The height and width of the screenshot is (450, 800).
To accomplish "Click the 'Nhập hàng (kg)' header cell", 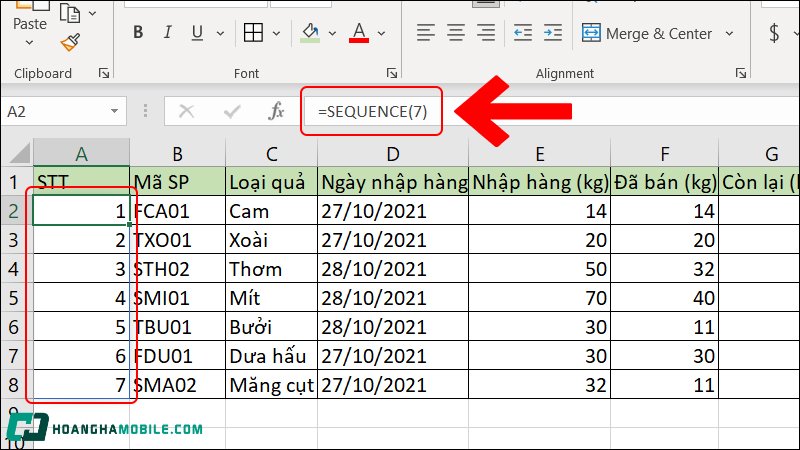I will pyautogui.click(x=539, y=182).
